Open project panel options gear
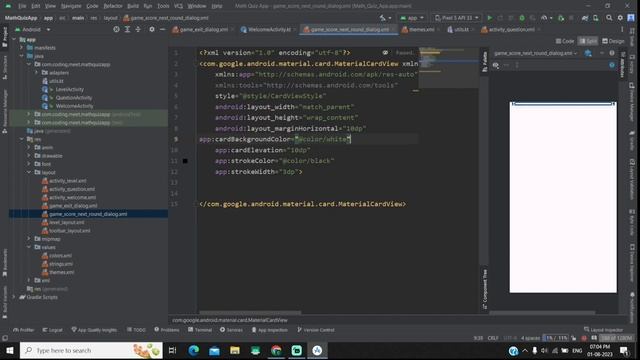 [152, 29]
